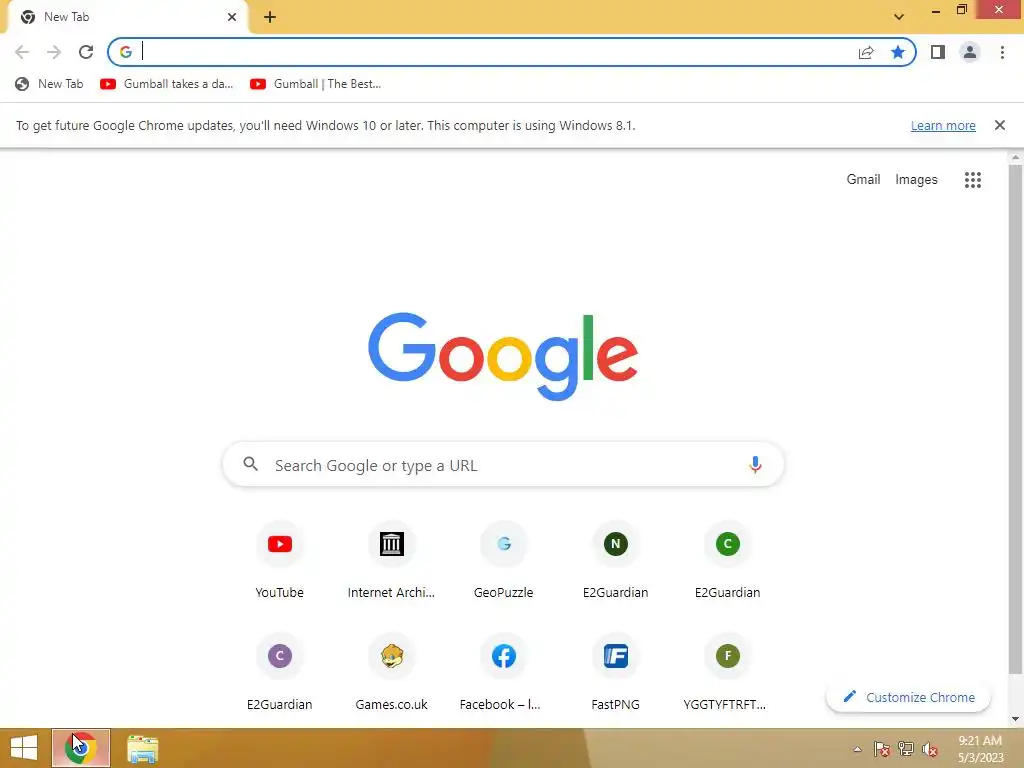Open the Games.co.uk shortcut tile

pos(391,673)
